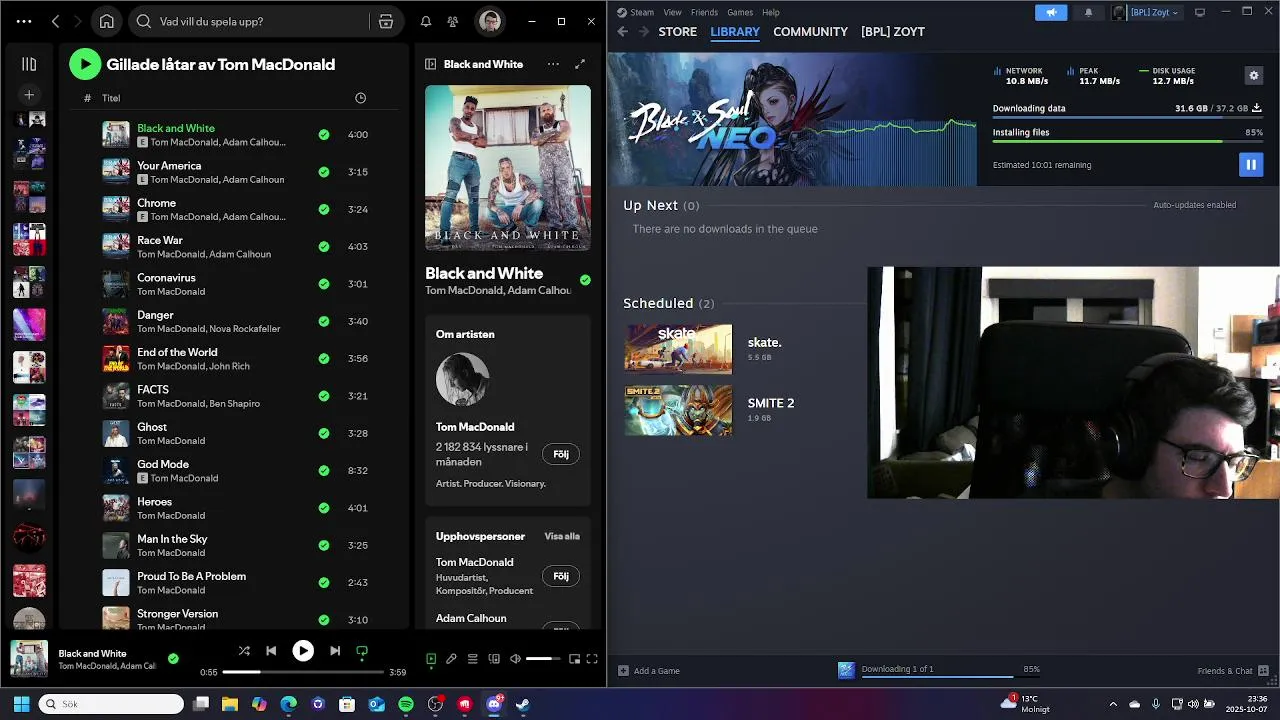Open Spotify profile avatar menu
Screen dimensions: 1280x720
point(489,21)
